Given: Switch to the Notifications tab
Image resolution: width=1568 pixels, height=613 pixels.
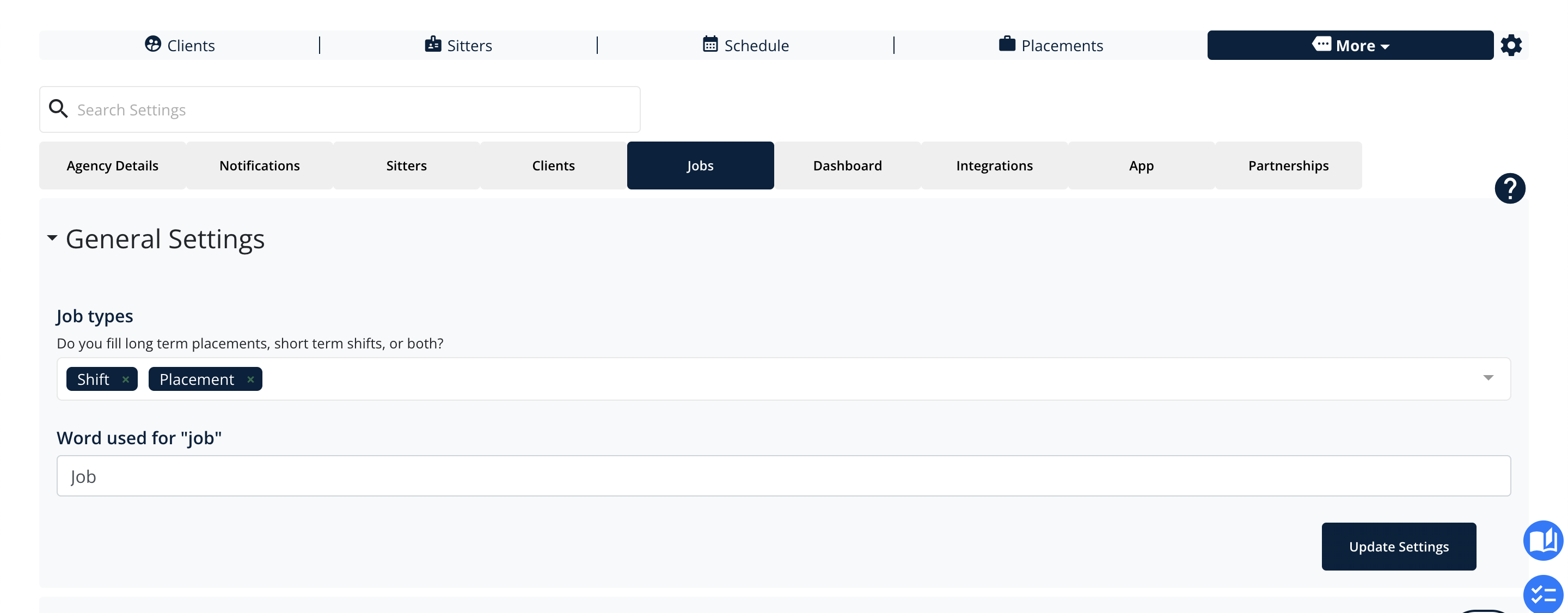Looking at the screenshot, I should 259,165.
